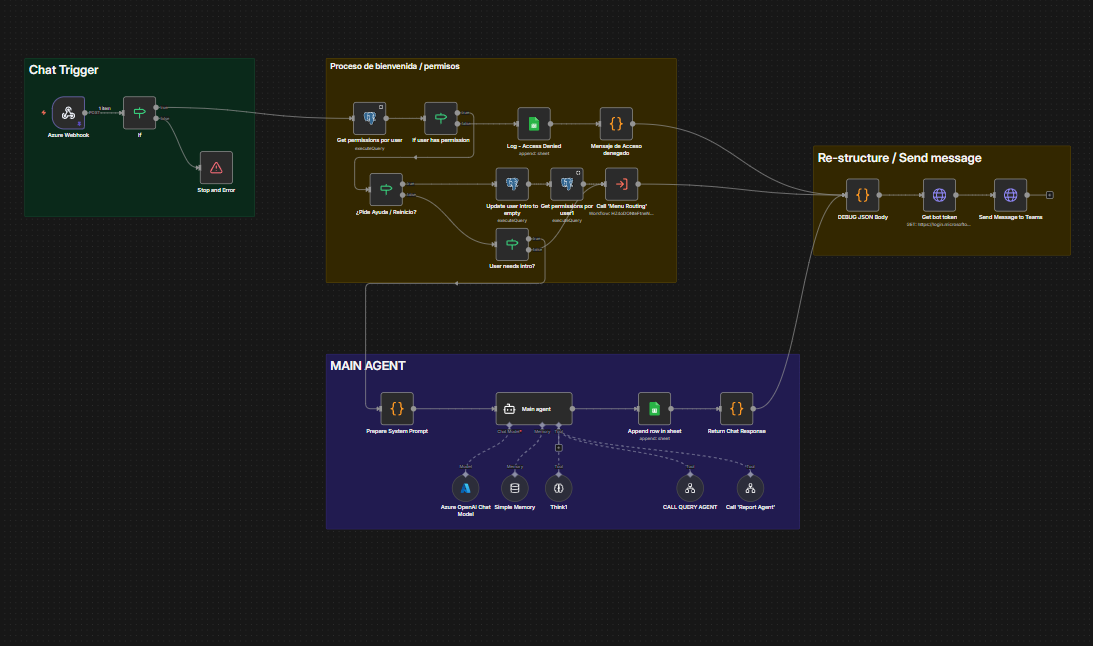Screen dimensions: 1093x646
Task: Select the Get permissions por user node
Action: [369, 118]
